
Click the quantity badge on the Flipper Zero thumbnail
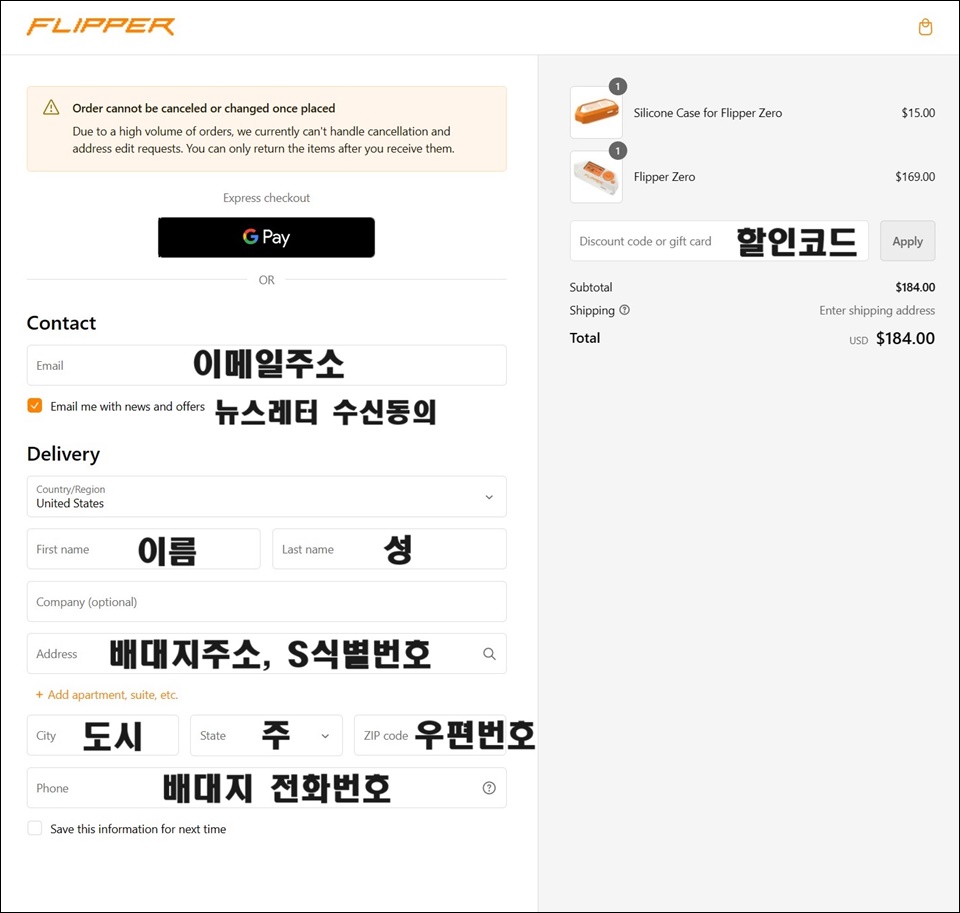pos(618,151)
